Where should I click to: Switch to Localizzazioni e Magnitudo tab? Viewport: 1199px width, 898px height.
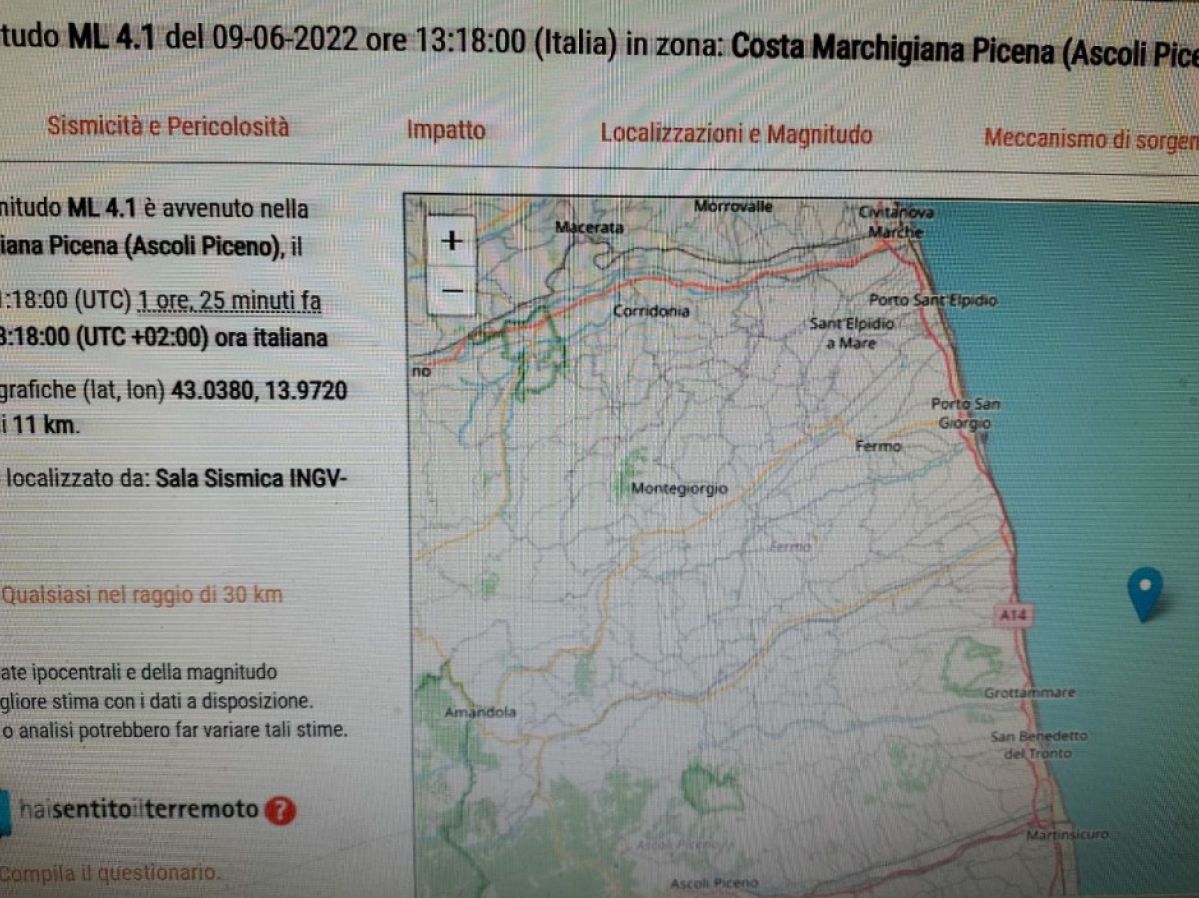pos(736,135)
